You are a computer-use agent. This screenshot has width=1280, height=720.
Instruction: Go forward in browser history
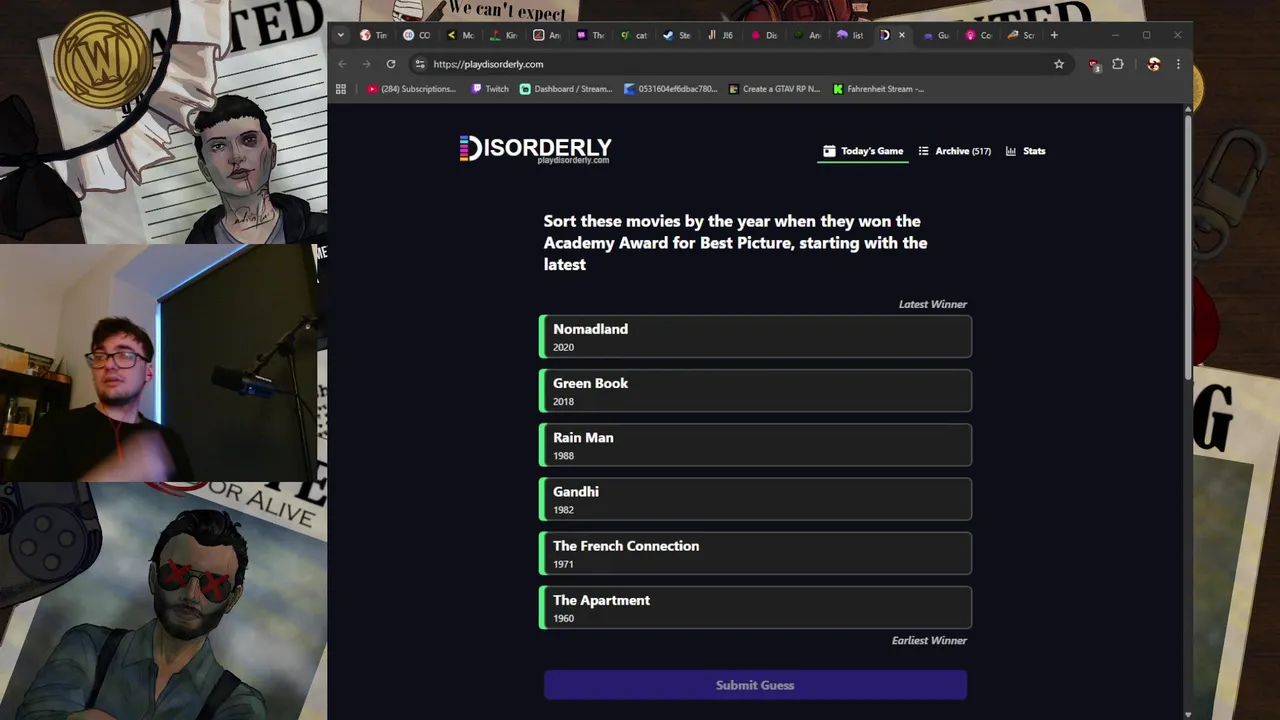coord(366,64)
